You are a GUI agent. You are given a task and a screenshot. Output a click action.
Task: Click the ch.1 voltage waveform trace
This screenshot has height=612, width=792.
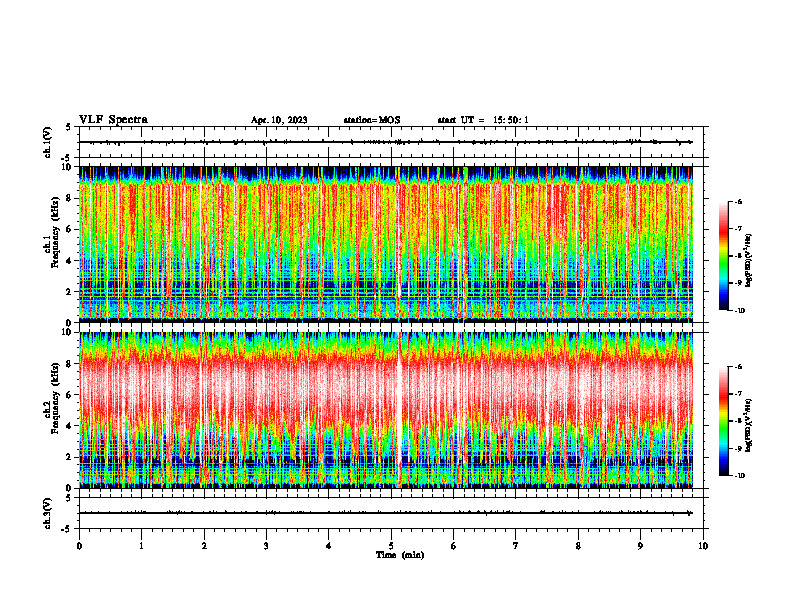tap(385, 142)
